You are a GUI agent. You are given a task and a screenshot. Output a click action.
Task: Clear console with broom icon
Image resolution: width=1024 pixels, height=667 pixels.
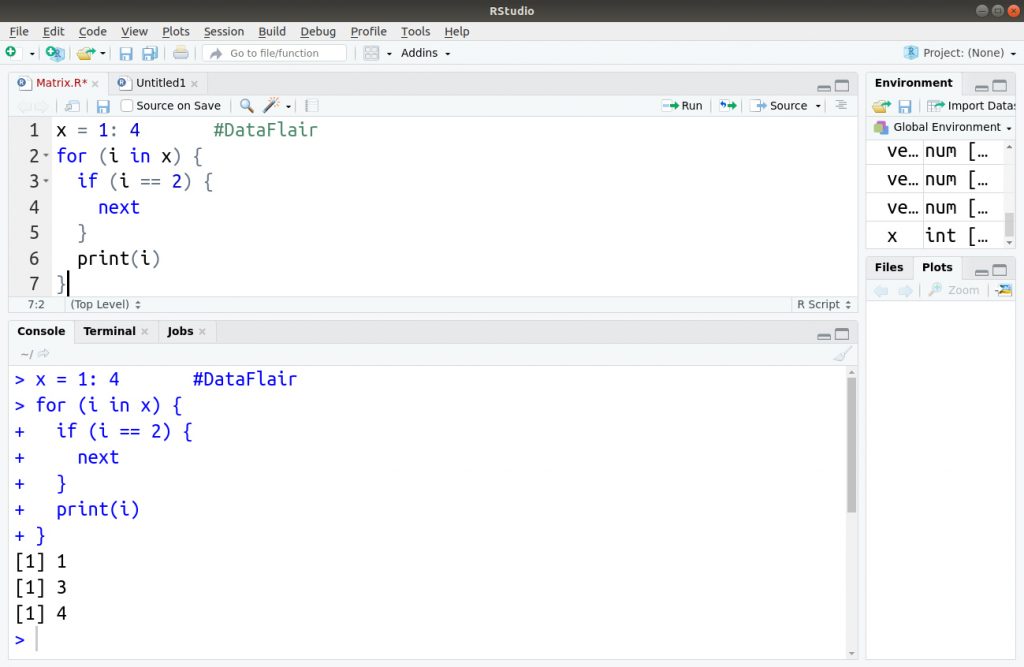pos(842,354)
